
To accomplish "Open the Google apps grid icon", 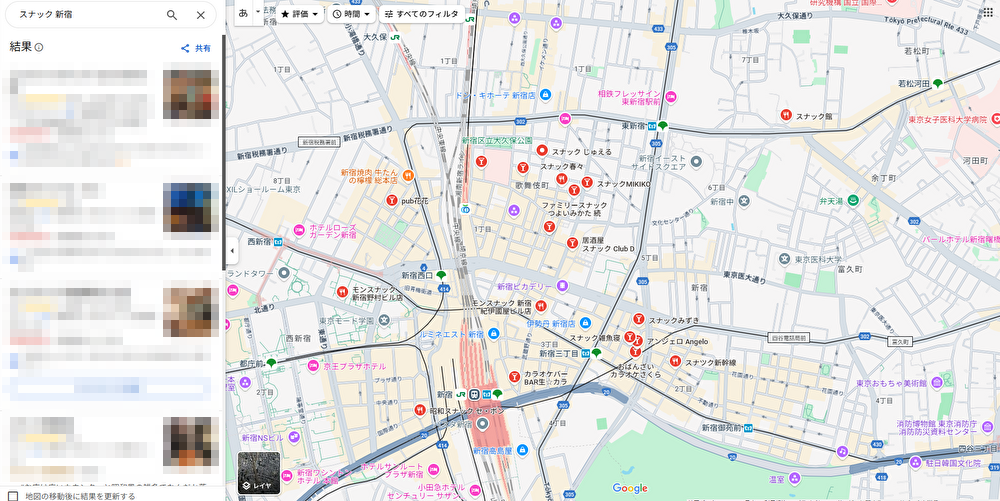I will coord(988,11).
